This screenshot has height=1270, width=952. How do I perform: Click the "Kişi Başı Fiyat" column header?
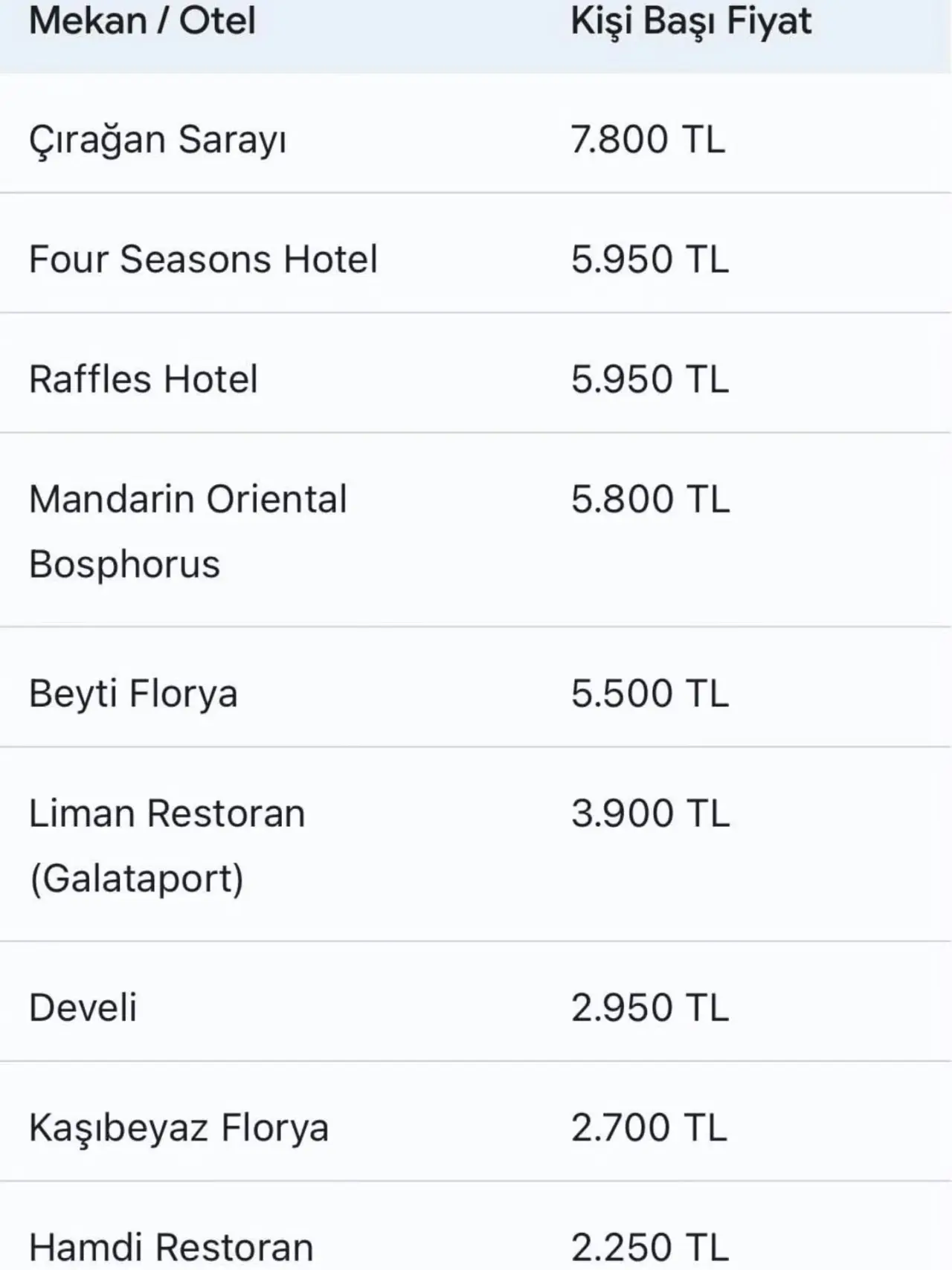tap(691, 21)
